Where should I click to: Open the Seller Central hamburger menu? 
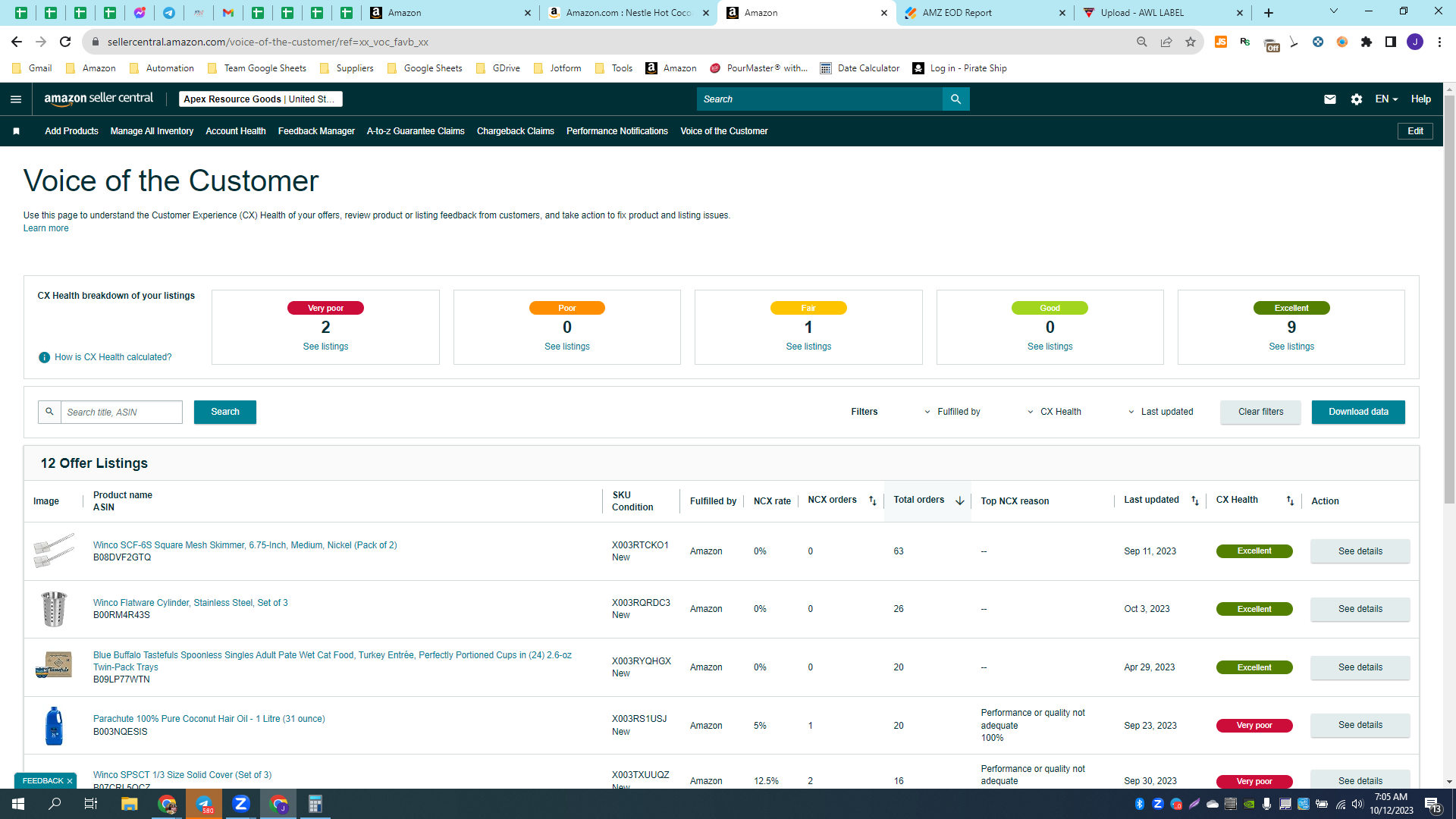pos(16,99)
